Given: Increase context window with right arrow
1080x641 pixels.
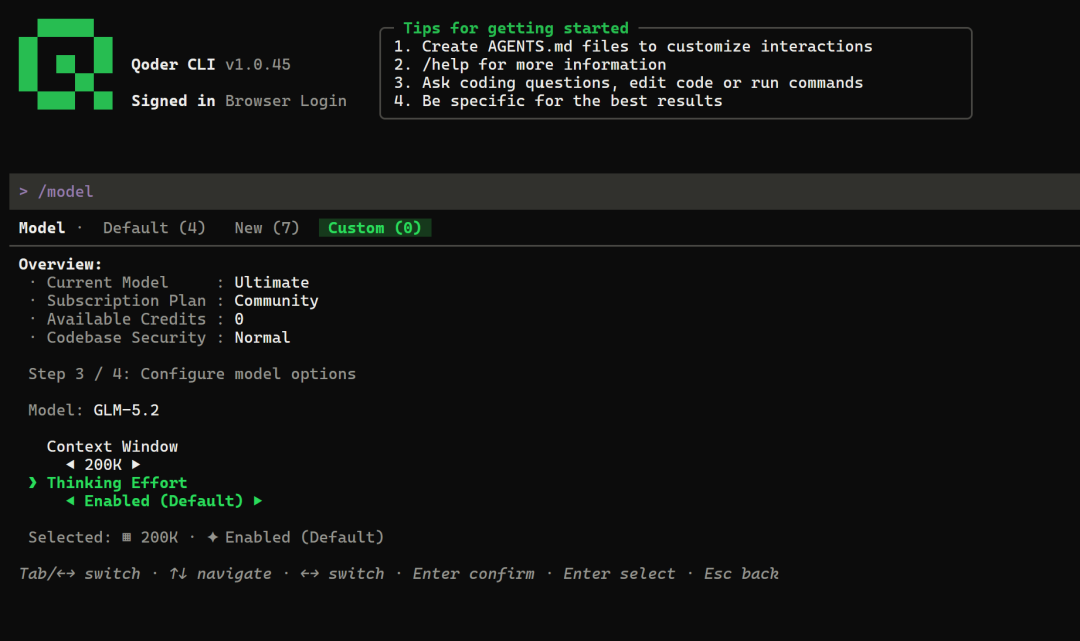Looking at the screenshot, I should [x=136, y=465].
